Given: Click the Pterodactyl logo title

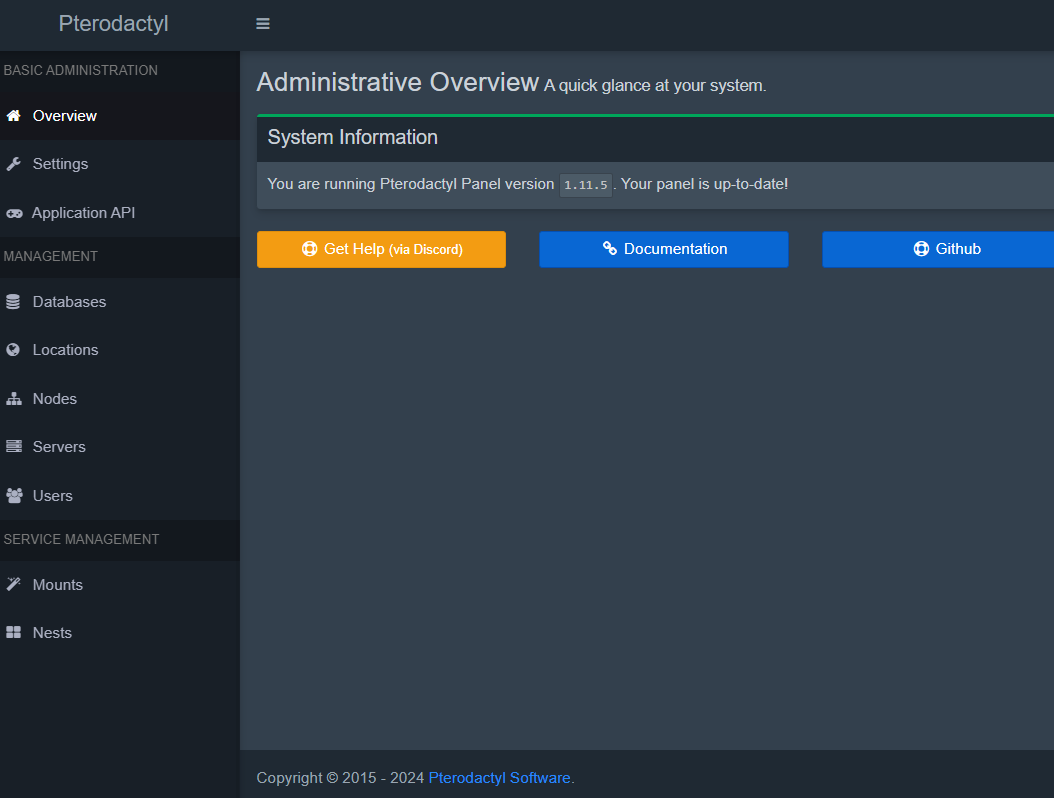Looking at the screenshot, I should tap(114, 24).
